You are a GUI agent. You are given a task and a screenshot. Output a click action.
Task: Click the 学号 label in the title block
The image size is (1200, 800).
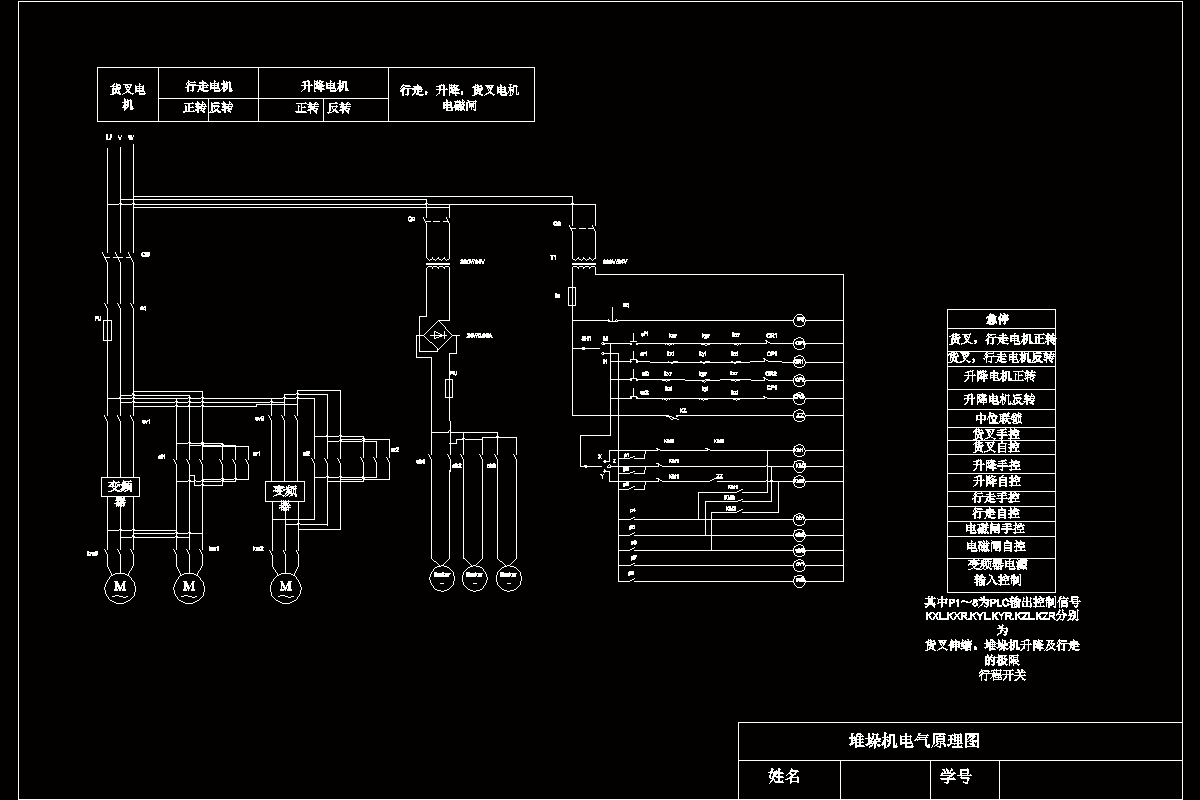[x=955, y=776]
